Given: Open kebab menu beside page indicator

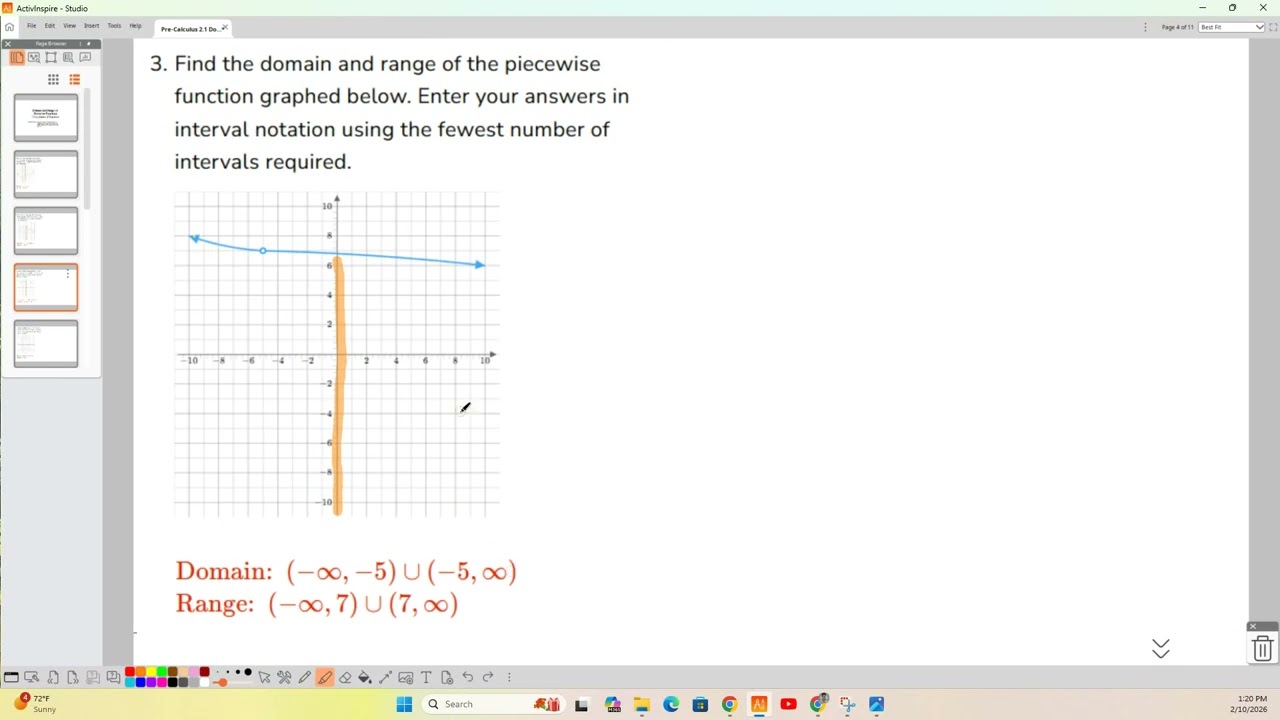Looking at the screenshot, I should 1145,27.
